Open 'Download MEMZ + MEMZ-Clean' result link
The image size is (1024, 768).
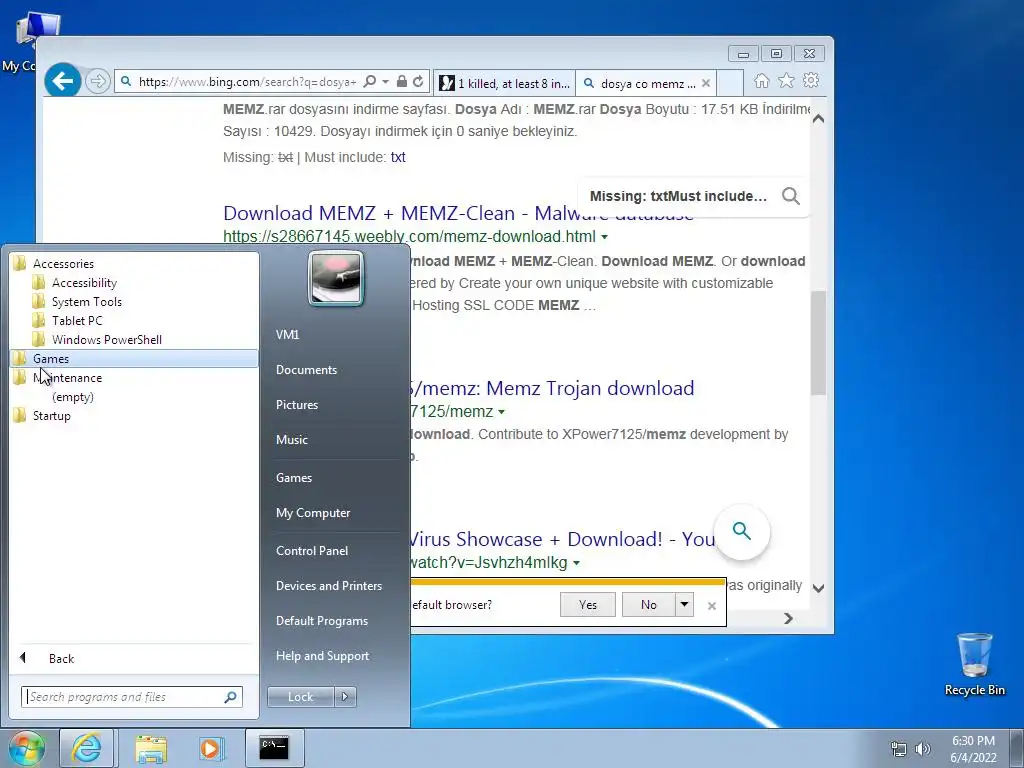pos(458,213)
